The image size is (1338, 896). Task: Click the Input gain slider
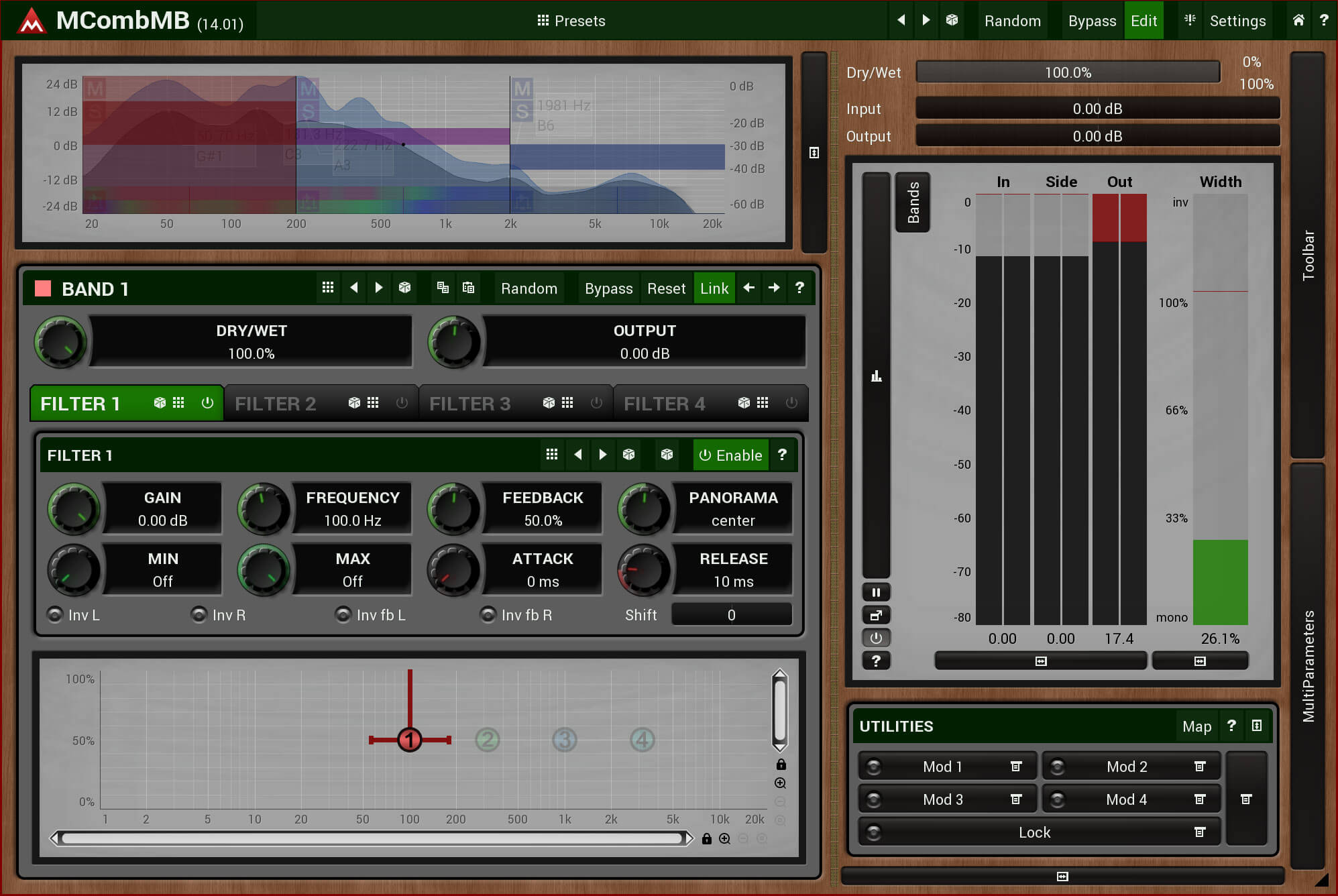point(1097,109)
